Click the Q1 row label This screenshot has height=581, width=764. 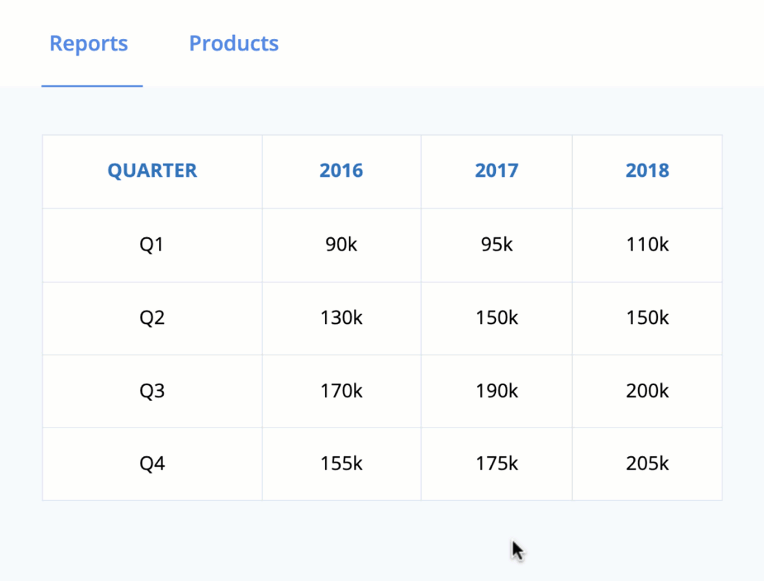(x=152, y=245)
